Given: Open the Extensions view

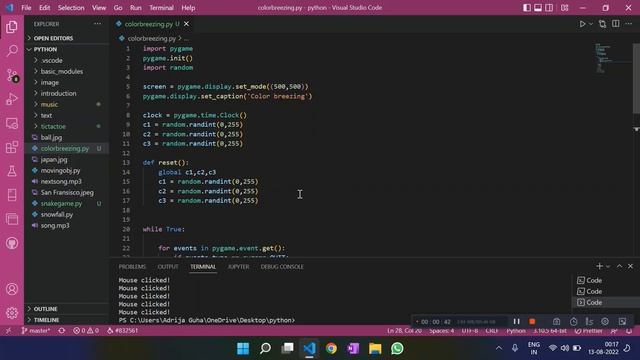Looking at the screenshot, I should click(x=12, y=147).
